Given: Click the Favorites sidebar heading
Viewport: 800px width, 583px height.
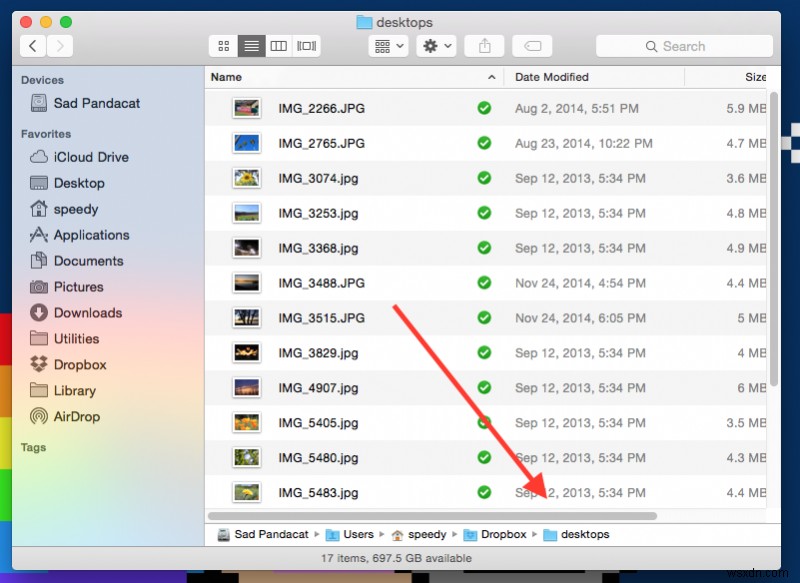Looking at the screenshot, I should pyautogui.click(x=46, y=134).
